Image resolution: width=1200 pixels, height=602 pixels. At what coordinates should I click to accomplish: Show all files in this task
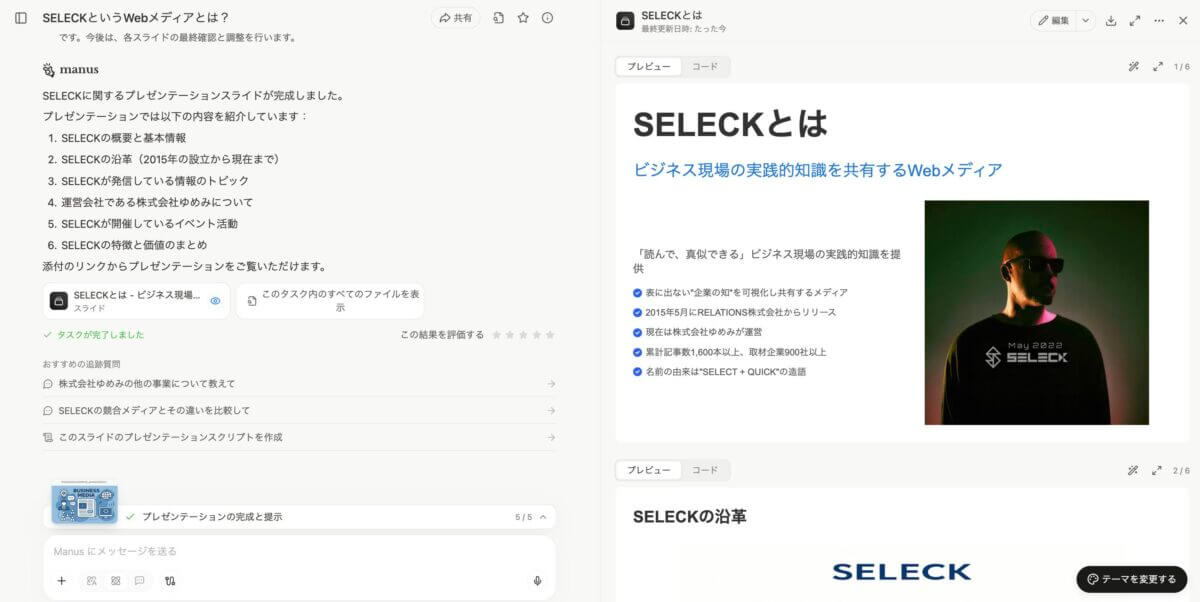coord(330,301)
